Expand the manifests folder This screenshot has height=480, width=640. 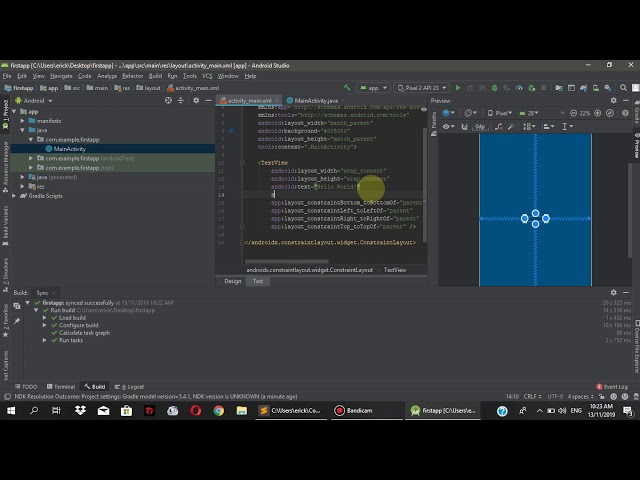[x=22, y=121]
